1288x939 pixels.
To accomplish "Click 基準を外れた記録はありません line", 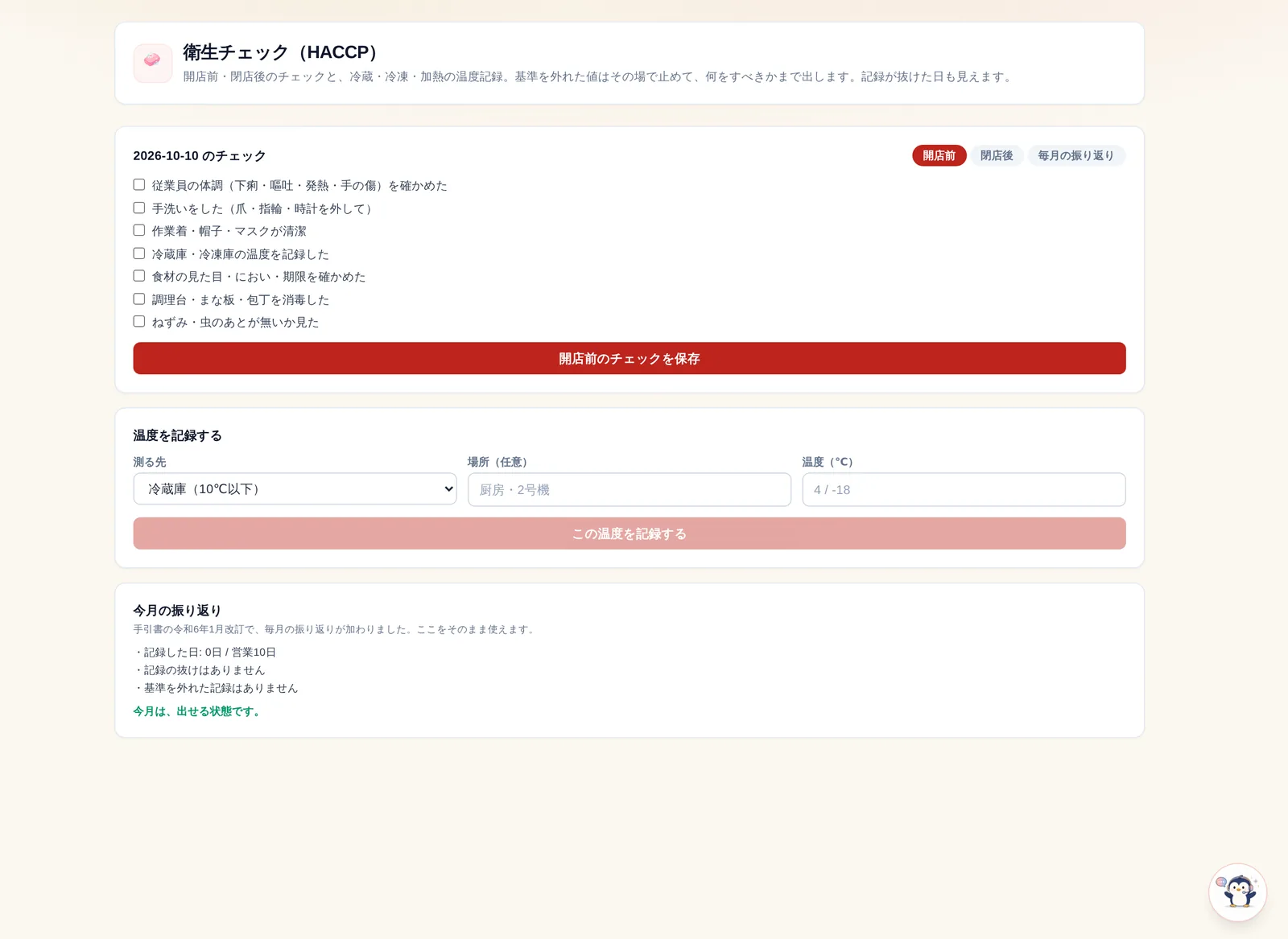I will pyautogui.click(x=216, y=688).
